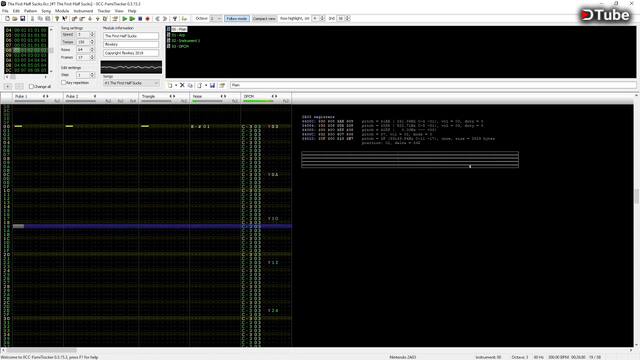
Task: Enable the Key repetition checkbox
Action: tap(63, 83)
